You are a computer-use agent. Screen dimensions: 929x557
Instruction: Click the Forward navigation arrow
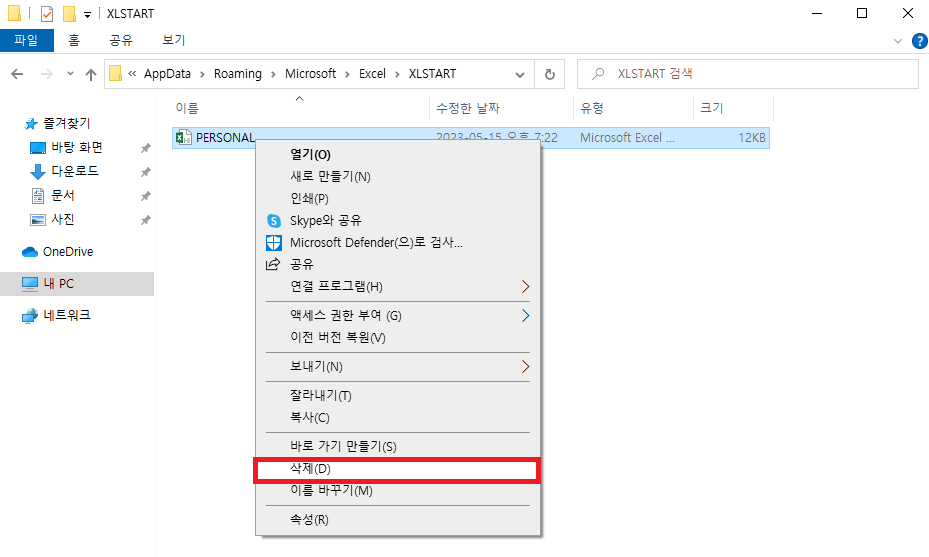[46, 74]
